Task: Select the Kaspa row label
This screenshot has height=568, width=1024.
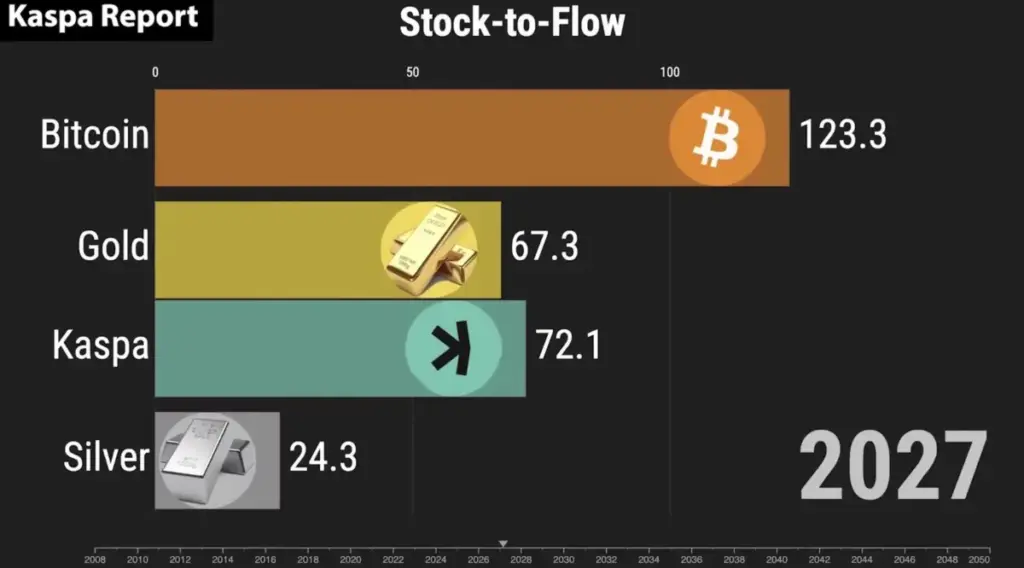Action: pyautogui.click(x=100, y=346)
